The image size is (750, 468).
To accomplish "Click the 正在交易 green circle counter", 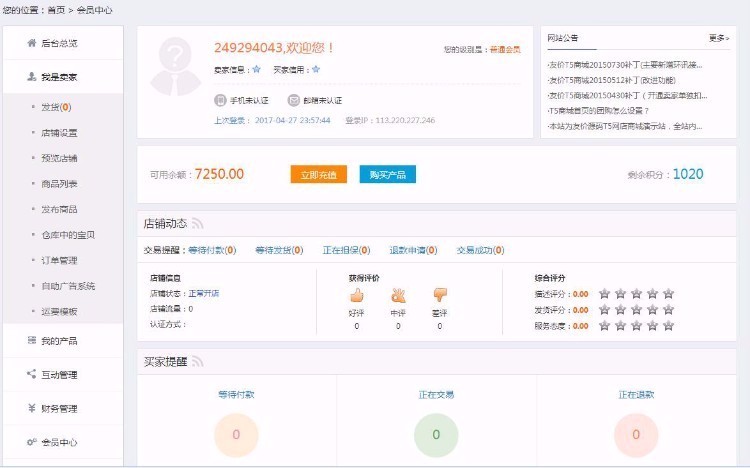I will (436, 435).
